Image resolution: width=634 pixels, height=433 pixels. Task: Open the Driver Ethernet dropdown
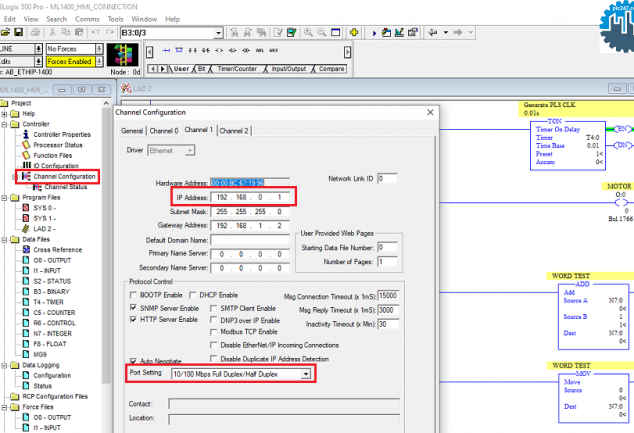point(190,151)
